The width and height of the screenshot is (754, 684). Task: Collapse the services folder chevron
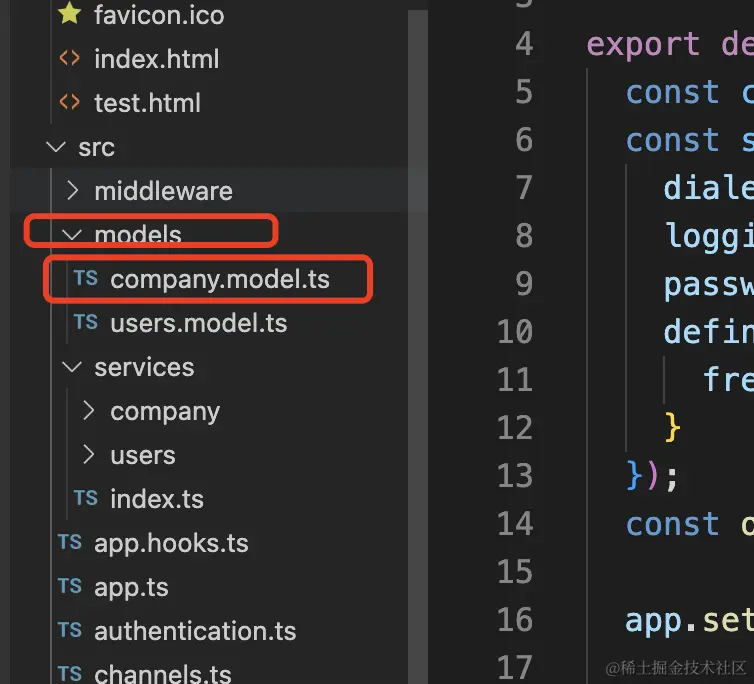[x=72, y=367]
